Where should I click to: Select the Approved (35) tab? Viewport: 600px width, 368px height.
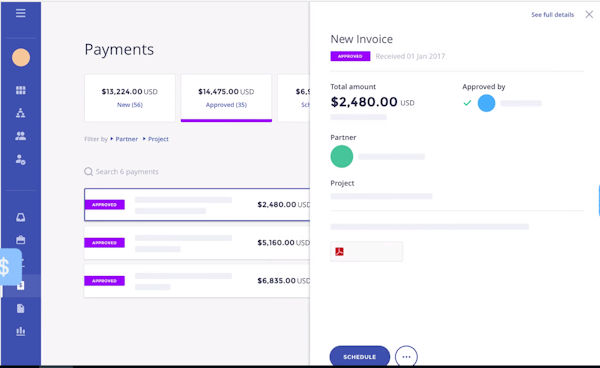pyautogui.click(x=226, y=98)
